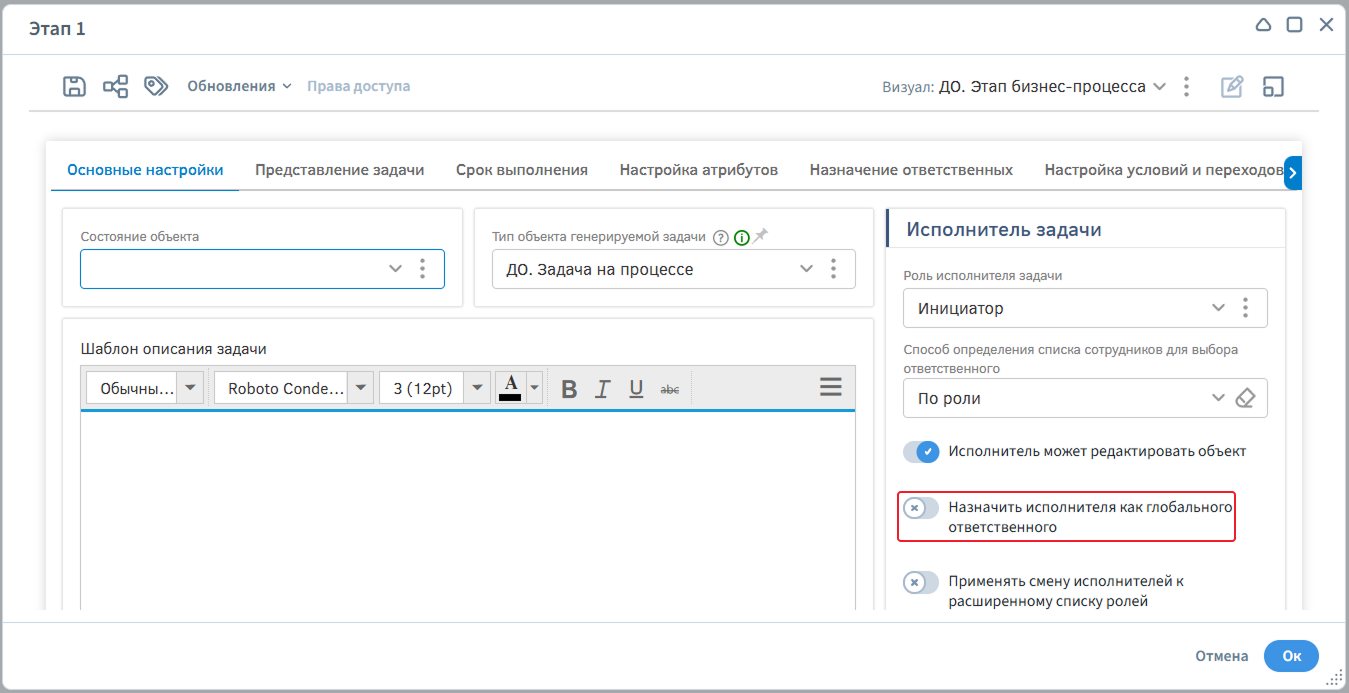Expand the font size '3 (12pt)' dropdown
The image size is (1349, 693).
[x=477, y=389]
